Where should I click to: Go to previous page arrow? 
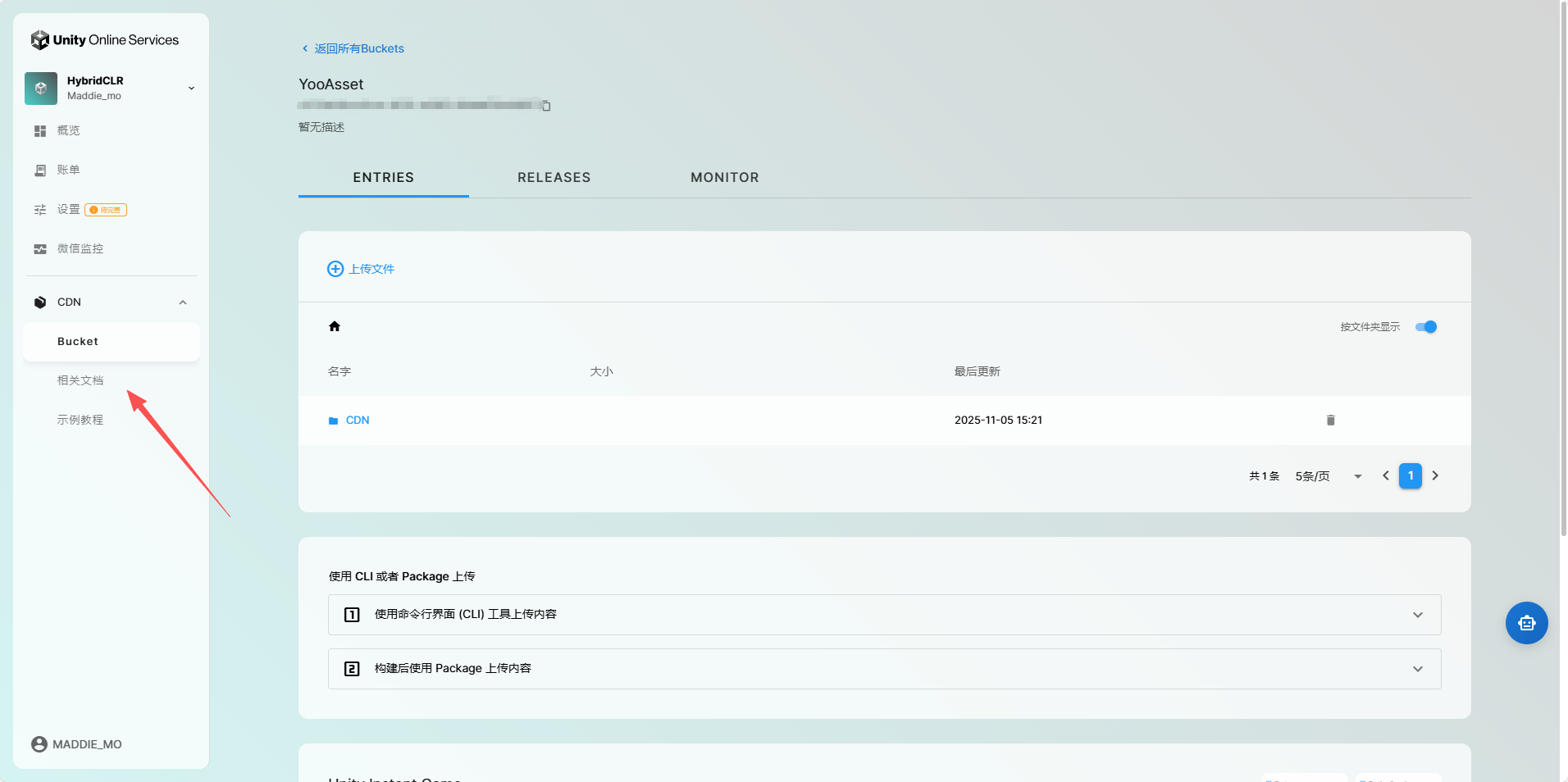pyautogui.click(x=1386, y=475)
